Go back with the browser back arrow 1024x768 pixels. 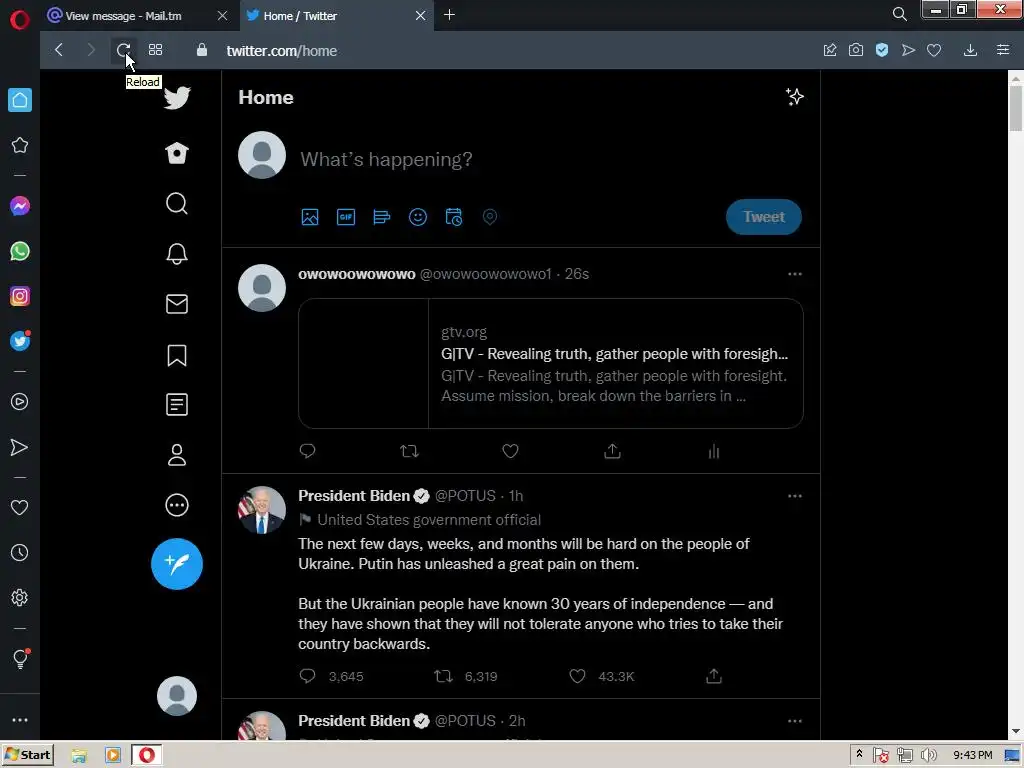[59, 50]
